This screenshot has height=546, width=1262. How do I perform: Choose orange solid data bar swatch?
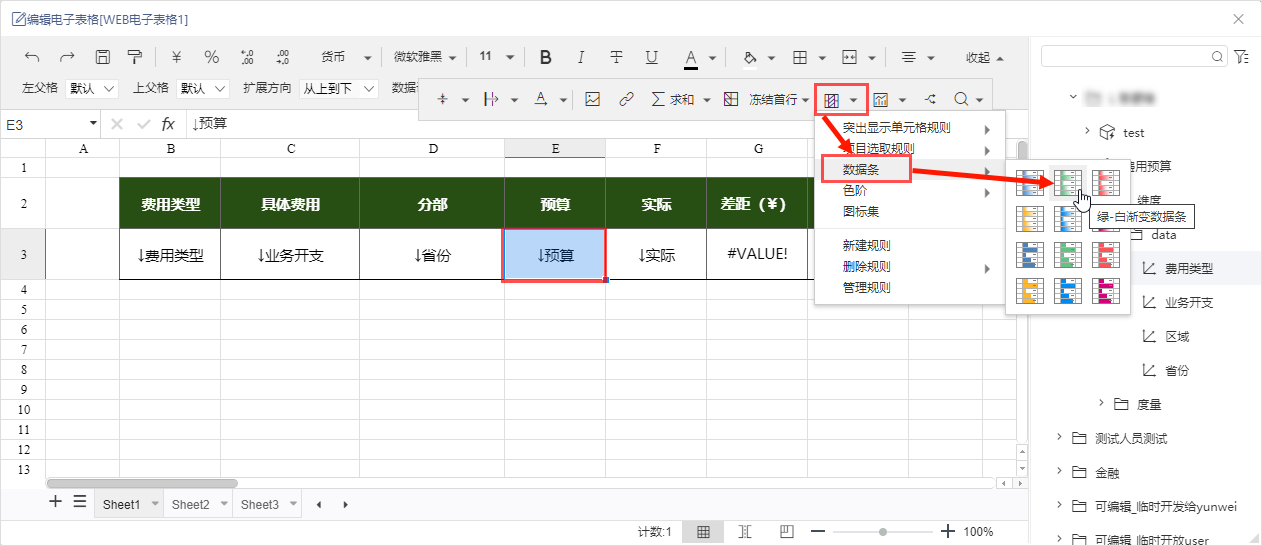1030,290
